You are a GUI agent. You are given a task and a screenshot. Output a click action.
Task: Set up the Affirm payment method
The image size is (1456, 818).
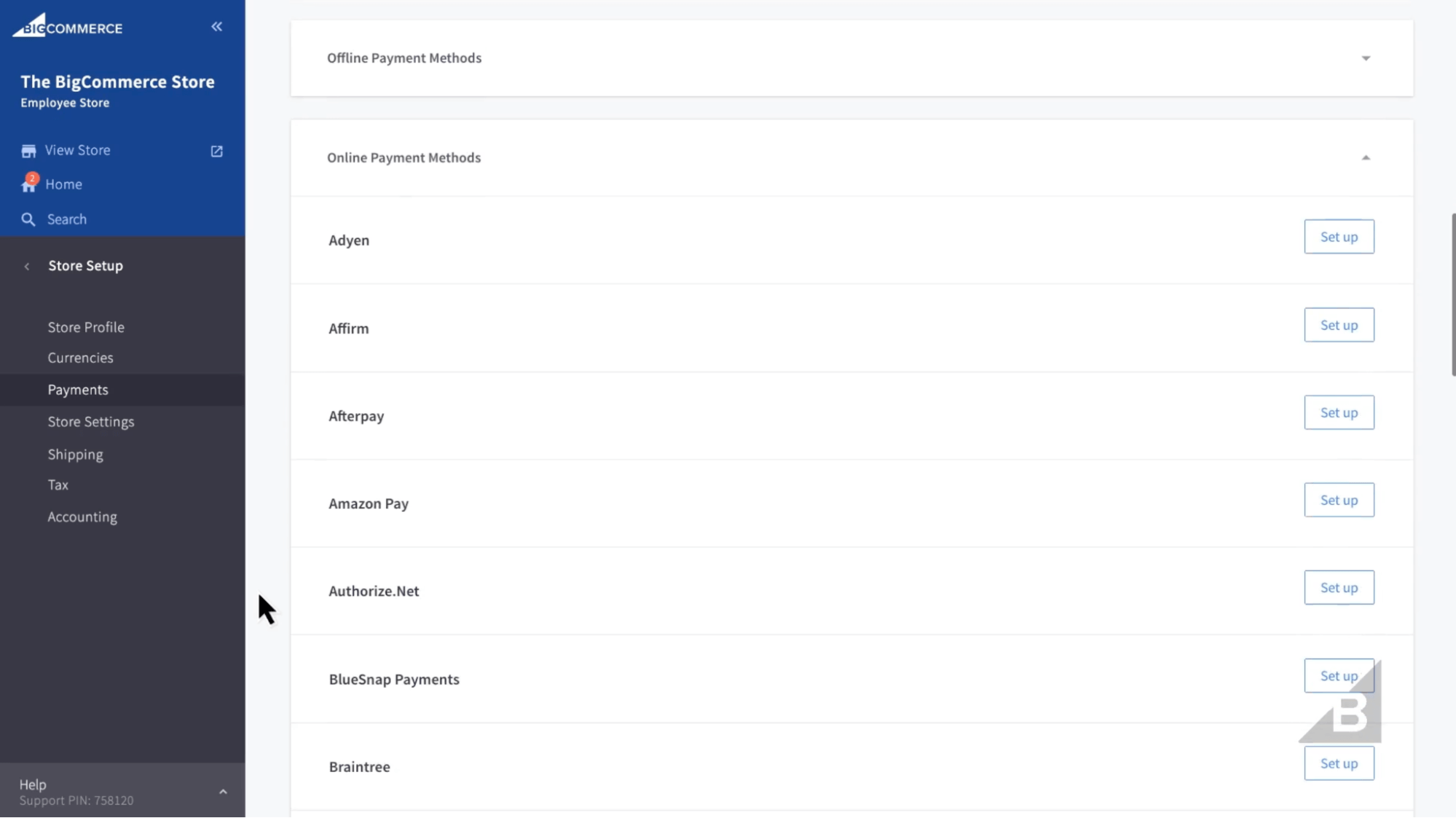point(1339,325)
